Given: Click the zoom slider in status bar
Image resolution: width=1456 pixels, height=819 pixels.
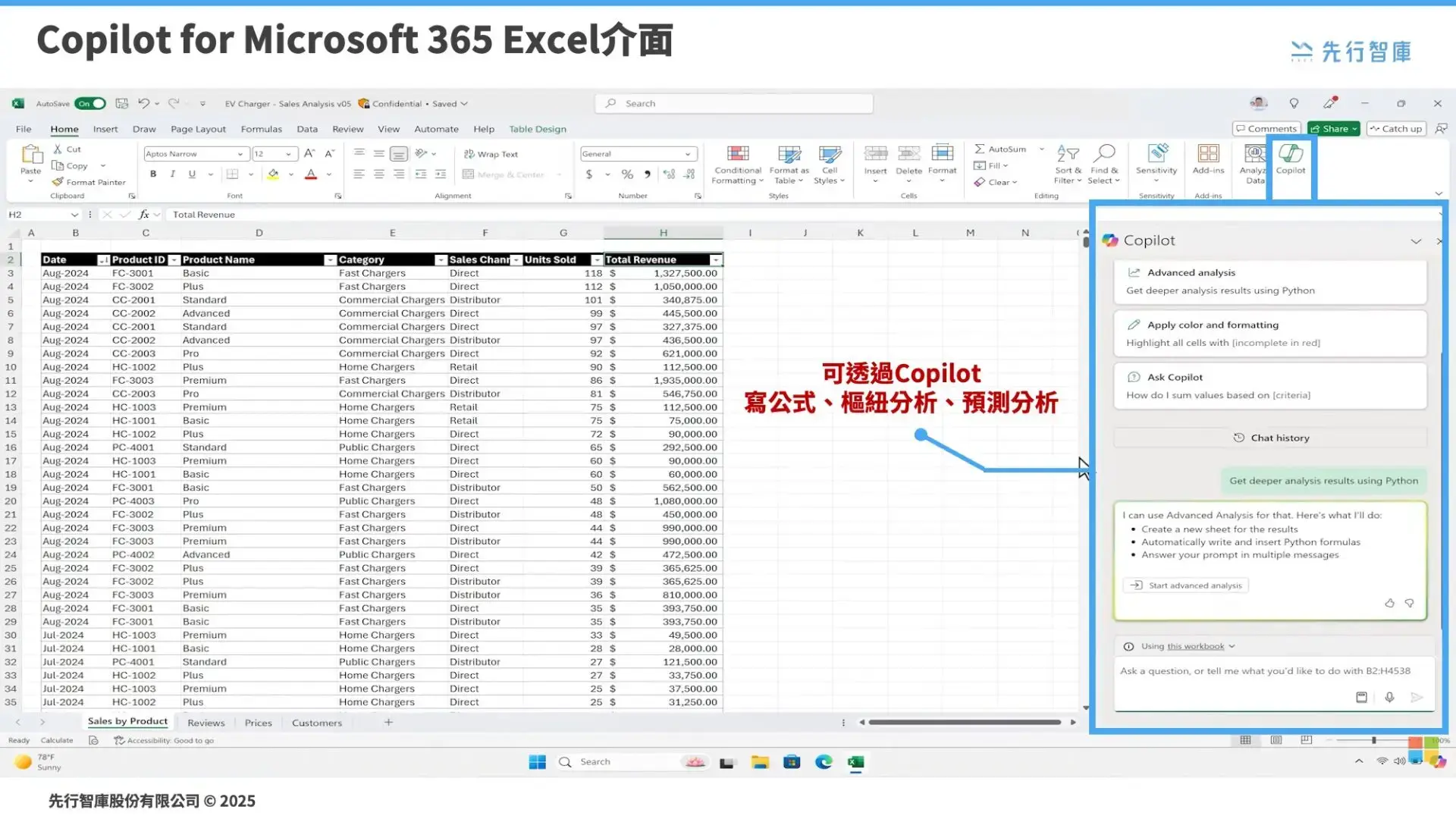Looking at the screenshot, I should click(x=1373, y=740).
